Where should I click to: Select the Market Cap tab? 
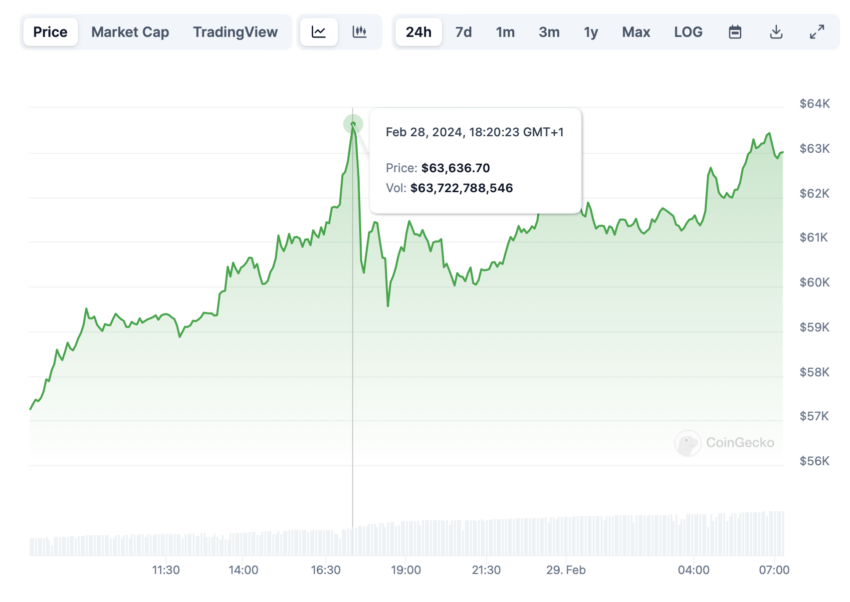tap(130, 32)
